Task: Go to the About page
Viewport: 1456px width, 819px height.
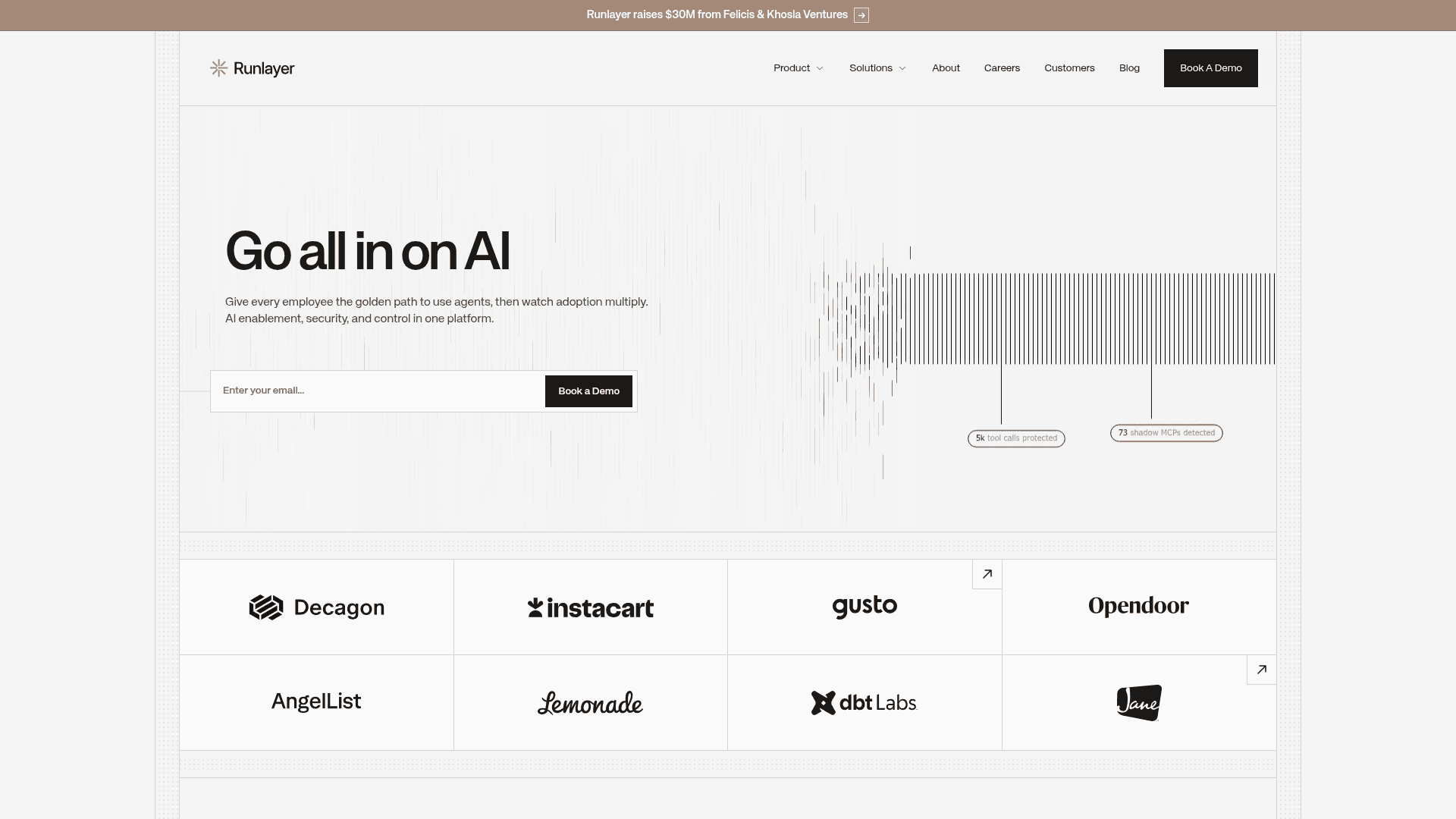Action: tap(946, 68)
